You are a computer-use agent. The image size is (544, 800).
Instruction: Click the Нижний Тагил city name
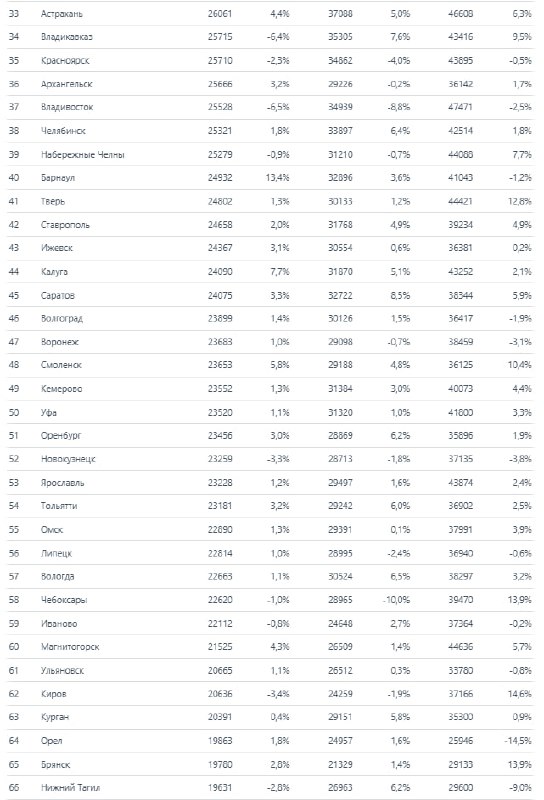coord(70,788)
